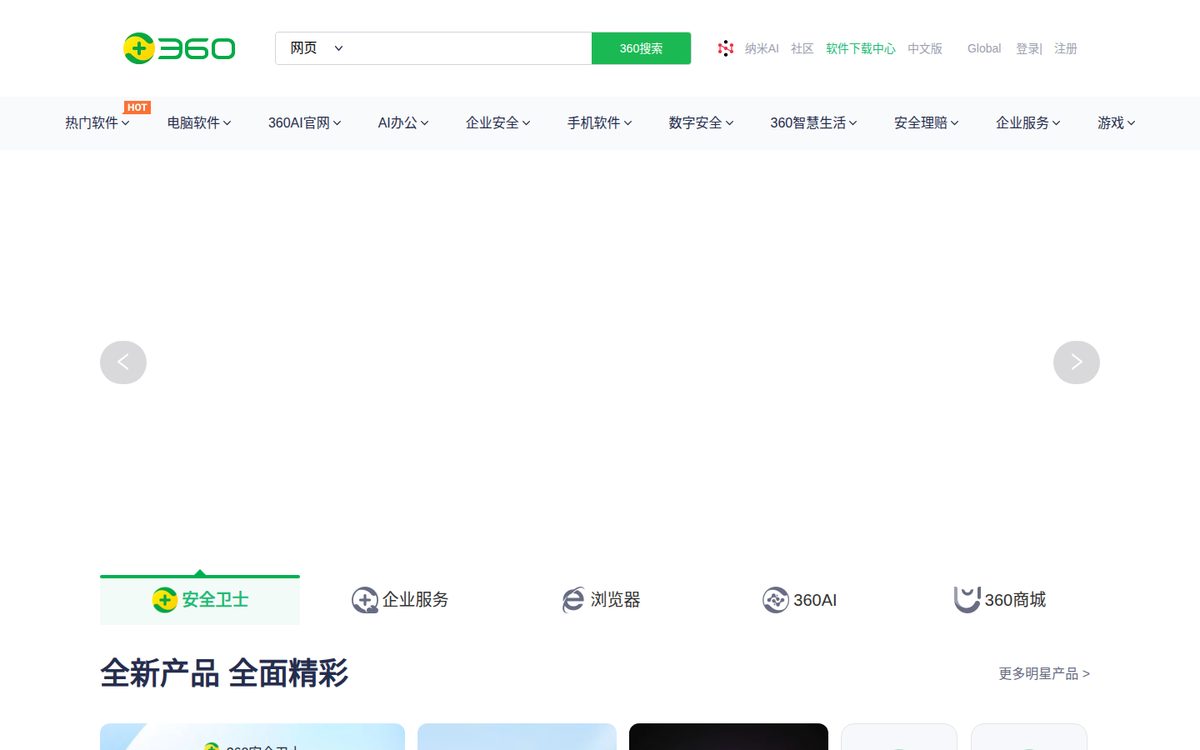This screenshot has height=750, width=1200.
Task: Click the 360 logo
Action: click(x=179, y=48)
